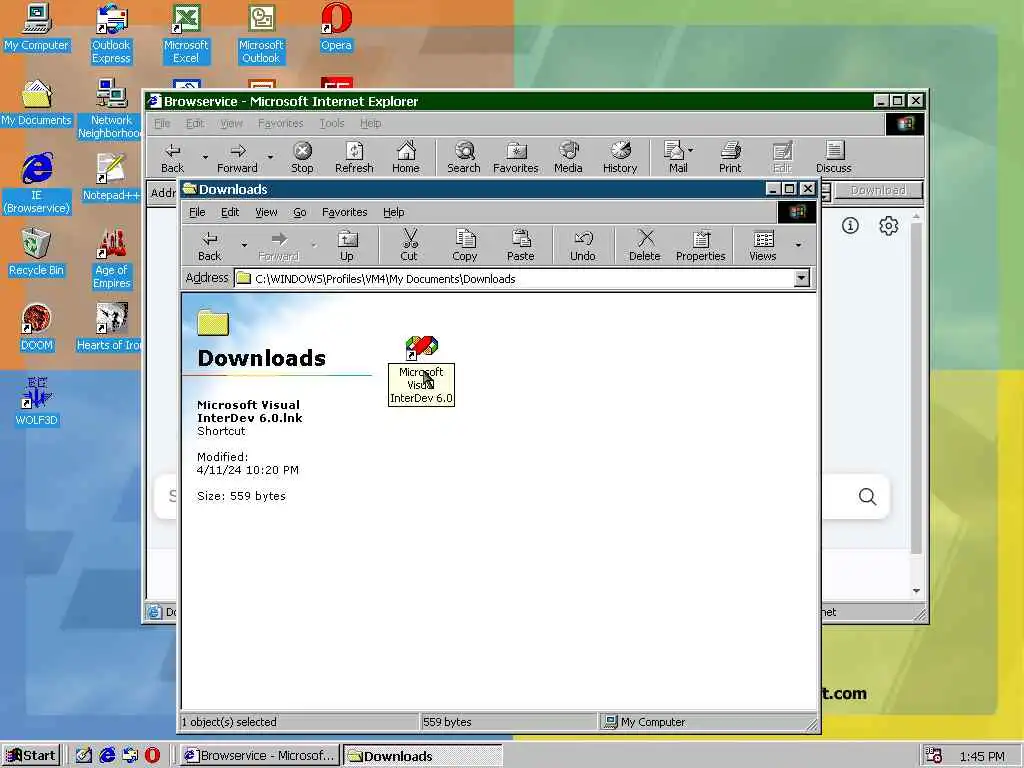This screenshot has width=1024, height=768.
Task: Select the Microsoft Outlook desktop shortcut
Action: pos(261,34)
